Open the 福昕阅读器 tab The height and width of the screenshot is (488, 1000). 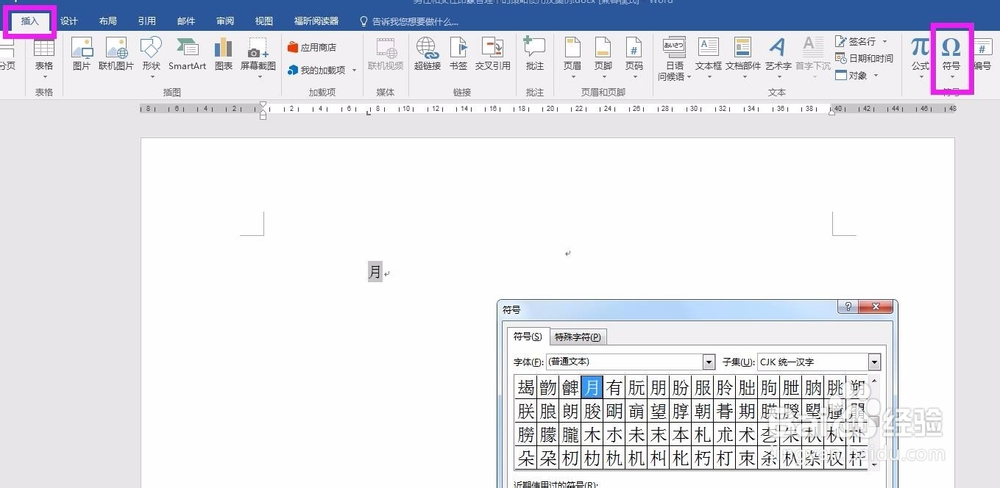click(316, 21)
